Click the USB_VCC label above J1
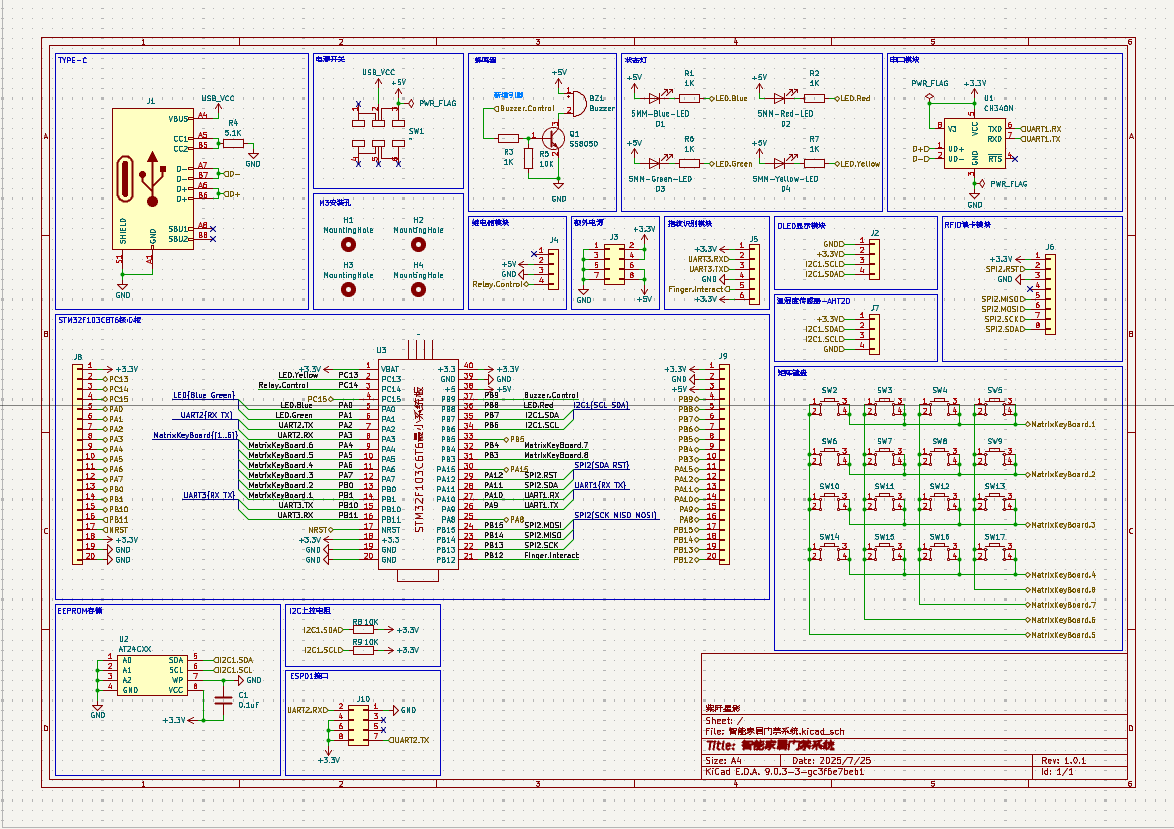The height and width of the screenshot is (829, 1174). tap(217, 98)
